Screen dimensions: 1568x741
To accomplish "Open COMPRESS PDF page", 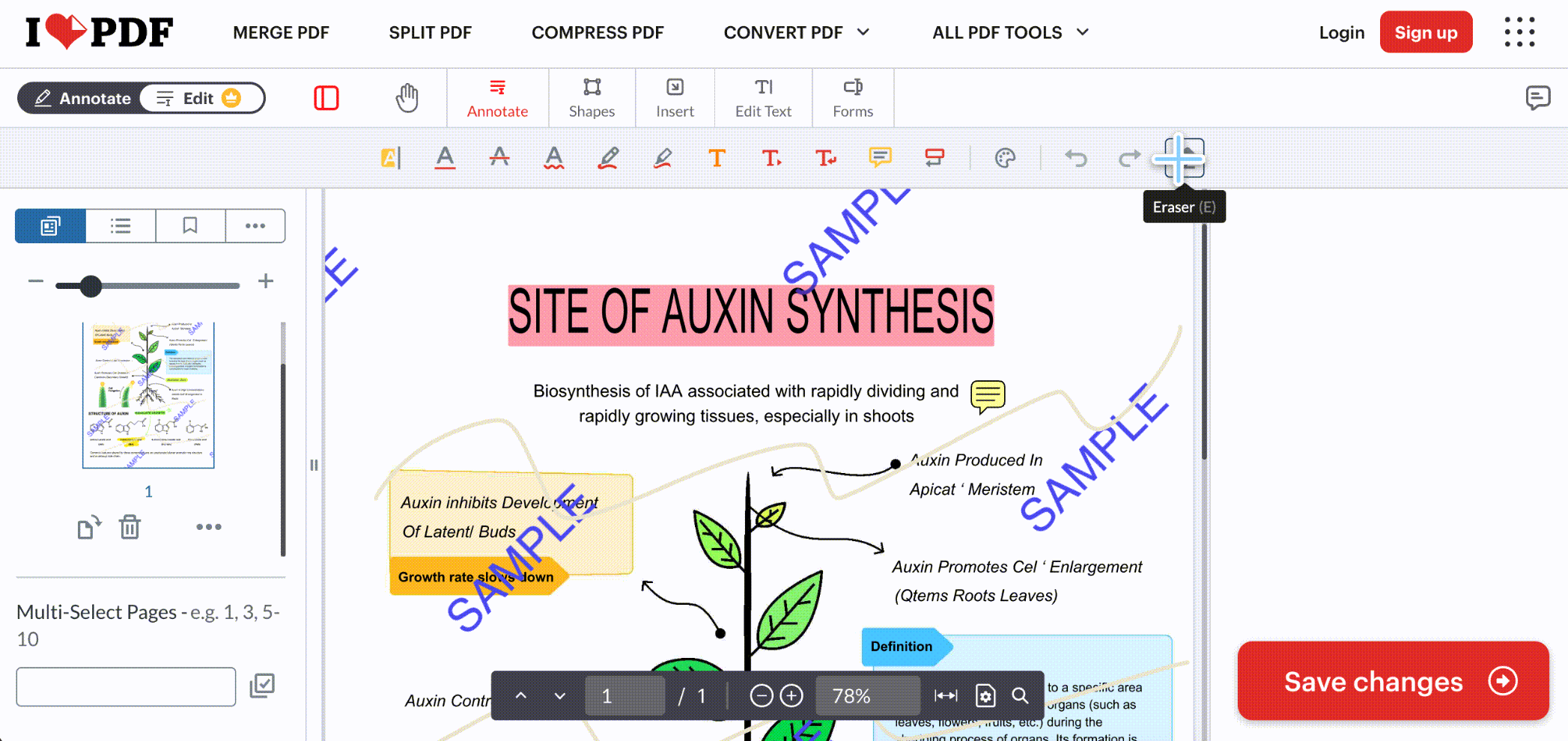I will (598, 33).
